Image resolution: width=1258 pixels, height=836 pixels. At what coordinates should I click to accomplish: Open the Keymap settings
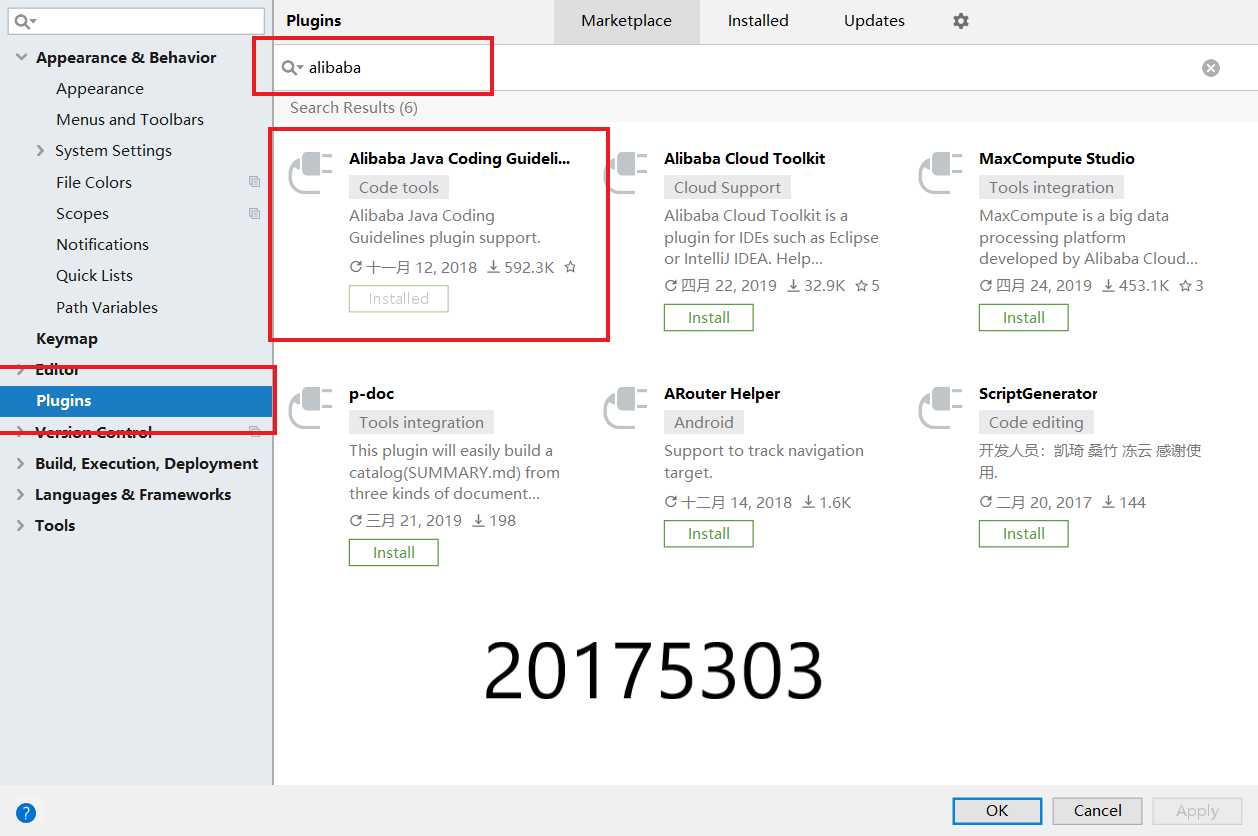pos(67,339)
